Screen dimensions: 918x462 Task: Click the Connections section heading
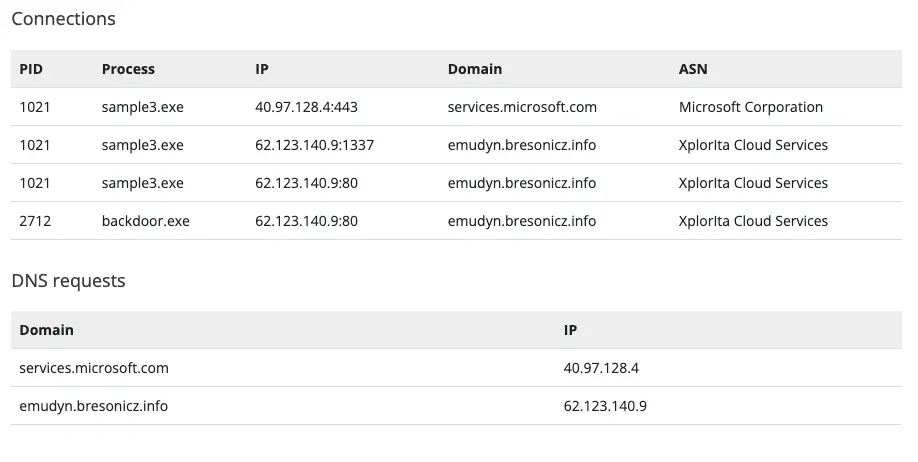63,19
